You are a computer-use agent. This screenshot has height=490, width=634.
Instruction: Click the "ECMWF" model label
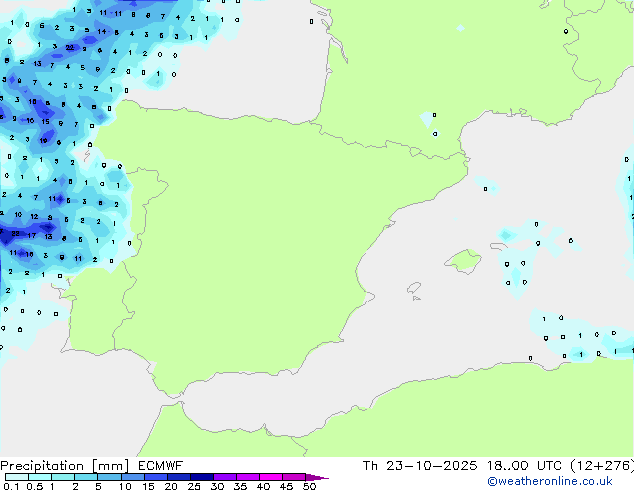click(x=160, y=466)
